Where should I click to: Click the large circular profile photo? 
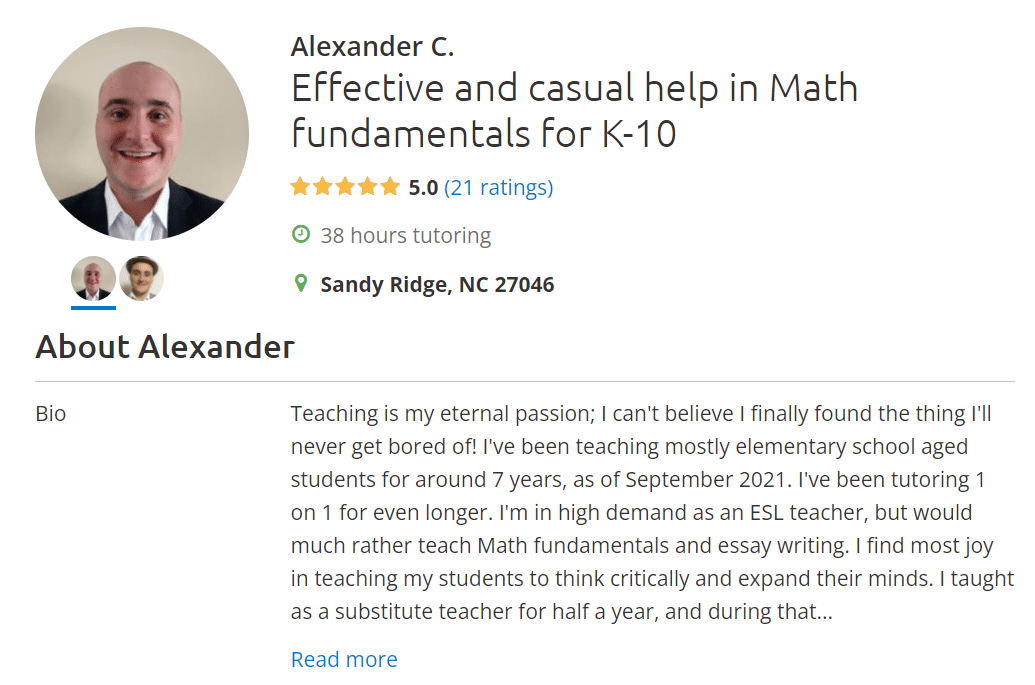pyautogui.click(x=142, y=134)
